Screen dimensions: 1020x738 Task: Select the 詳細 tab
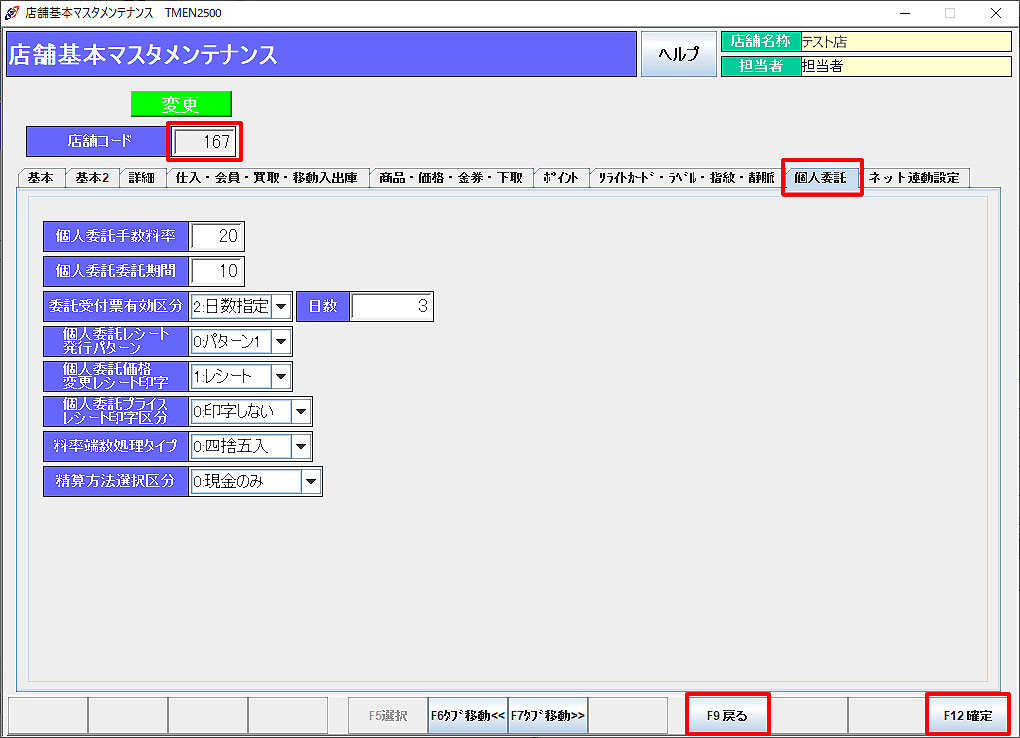pos(142,178)
